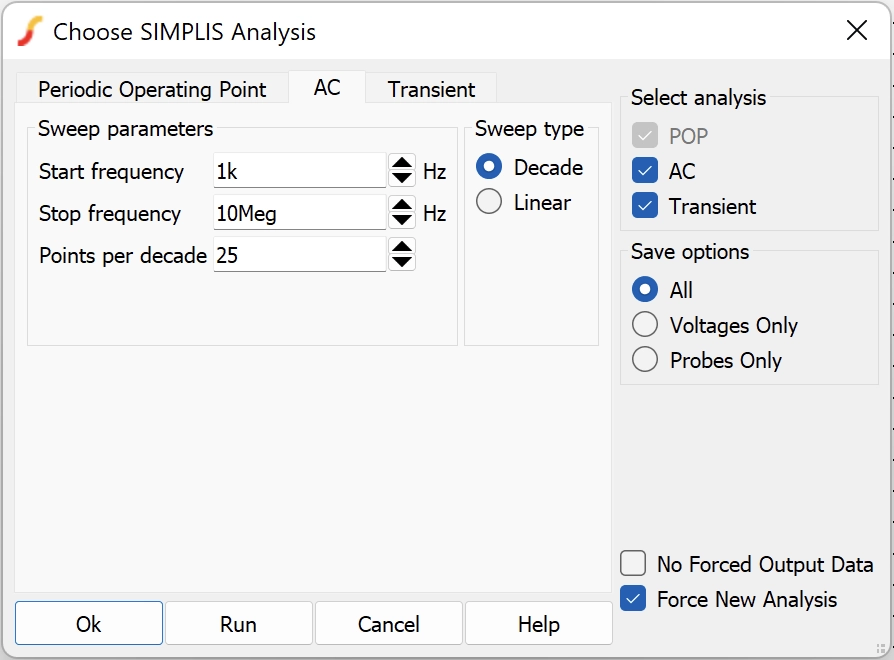Select the Decade sweep type
This screenshot has height=660, width=894.
tap(489, 166)
